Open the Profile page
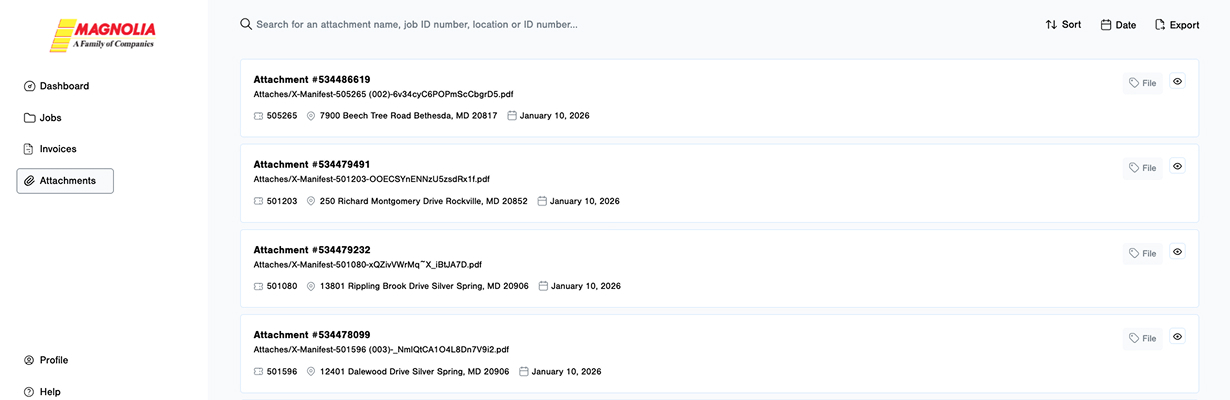Screen dimensions: 1230x400 [54, 360]
